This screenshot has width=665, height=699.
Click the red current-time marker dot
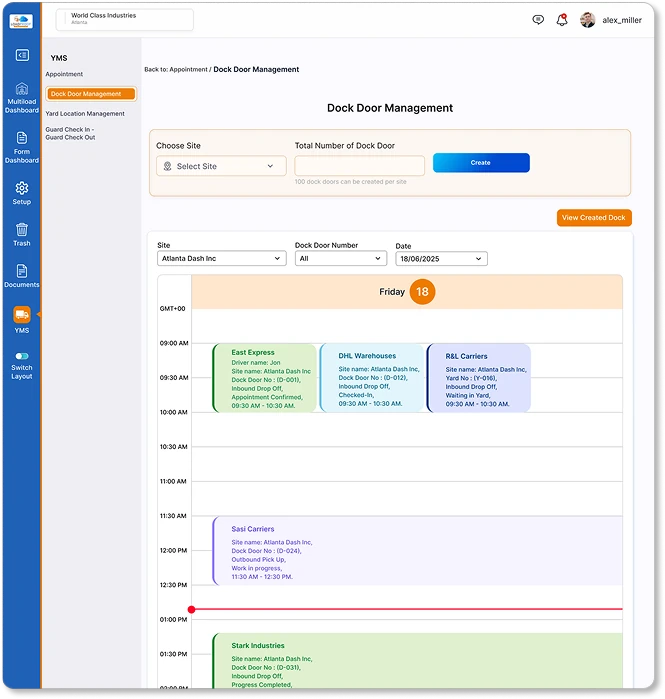(192, 609)
